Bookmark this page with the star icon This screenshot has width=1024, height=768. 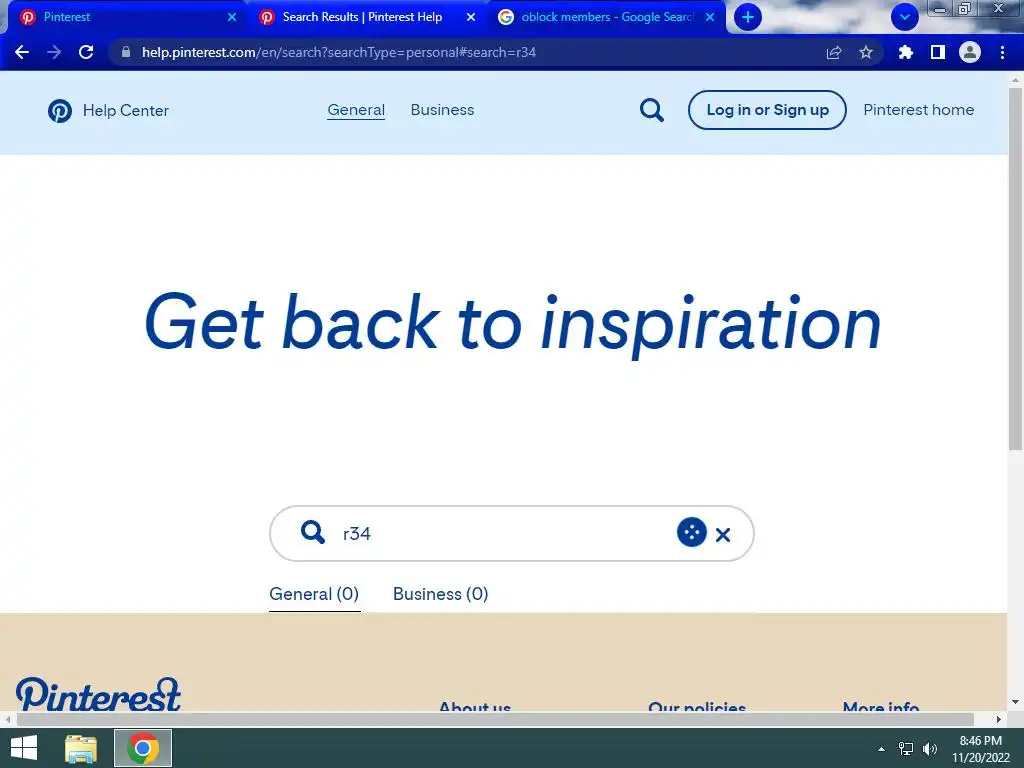866,52
